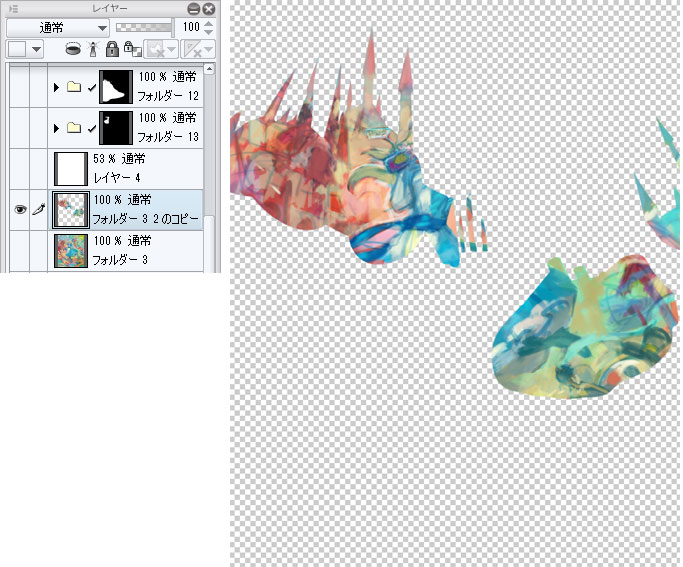The height and width of the screenshot is (567, 683).
Task: Open the layer color dropdown arrow
Action: click(x=37, y=49)
